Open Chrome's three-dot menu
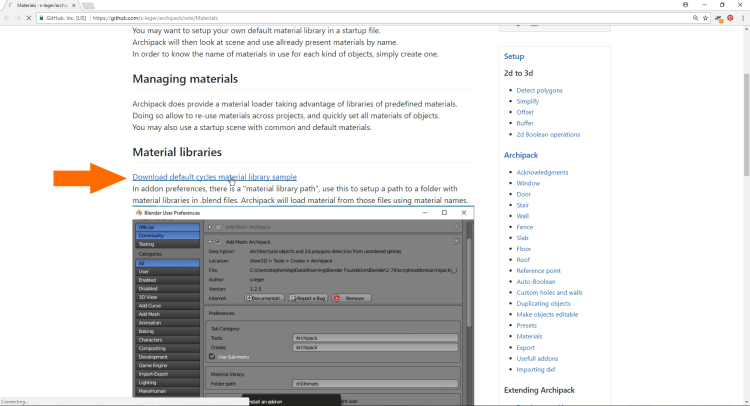750x406 pixels. coord(743,18)
